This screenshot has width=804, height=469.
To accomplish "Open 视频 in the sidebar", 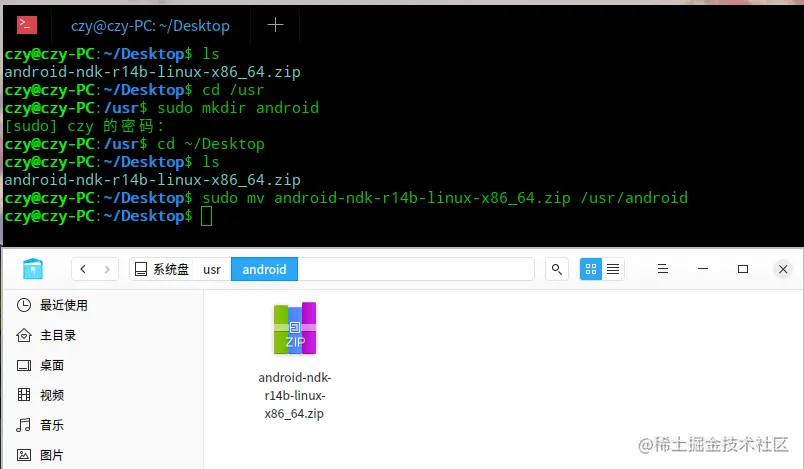I will (41, 395).
